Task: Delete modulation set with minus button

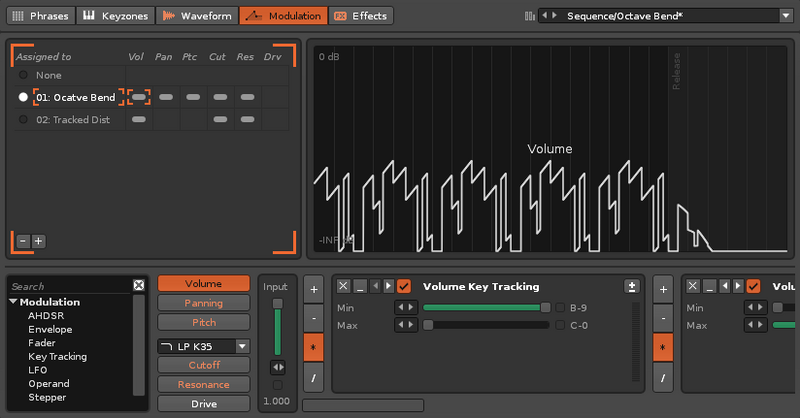Action: pos(23,240)
